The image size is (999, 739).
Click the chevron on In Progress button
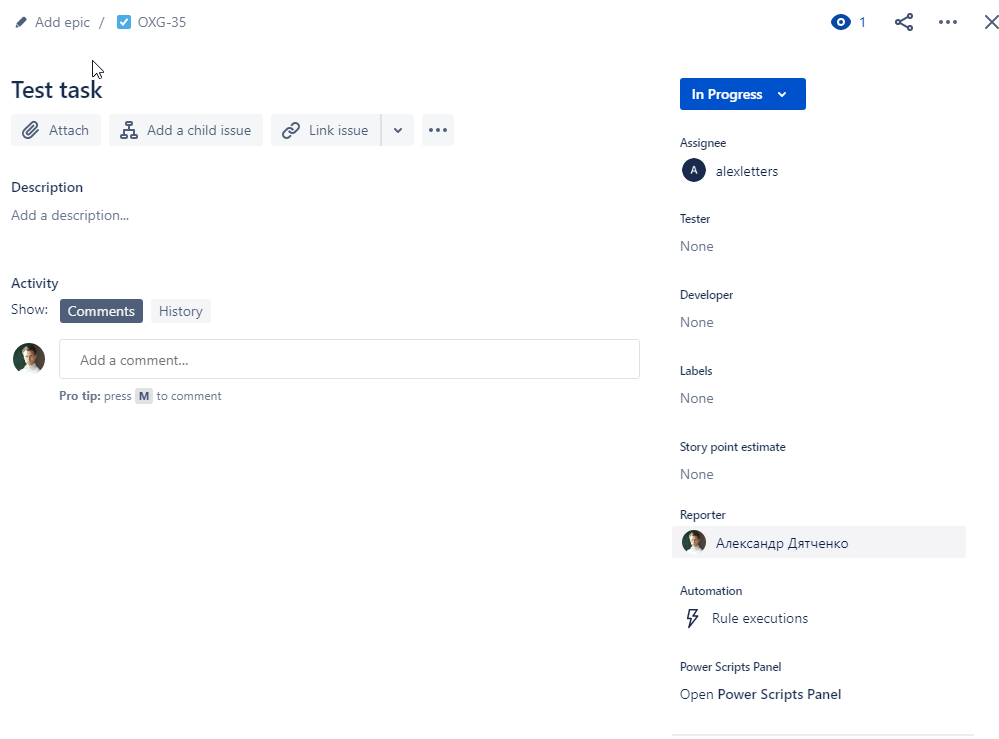coord(782,94)
